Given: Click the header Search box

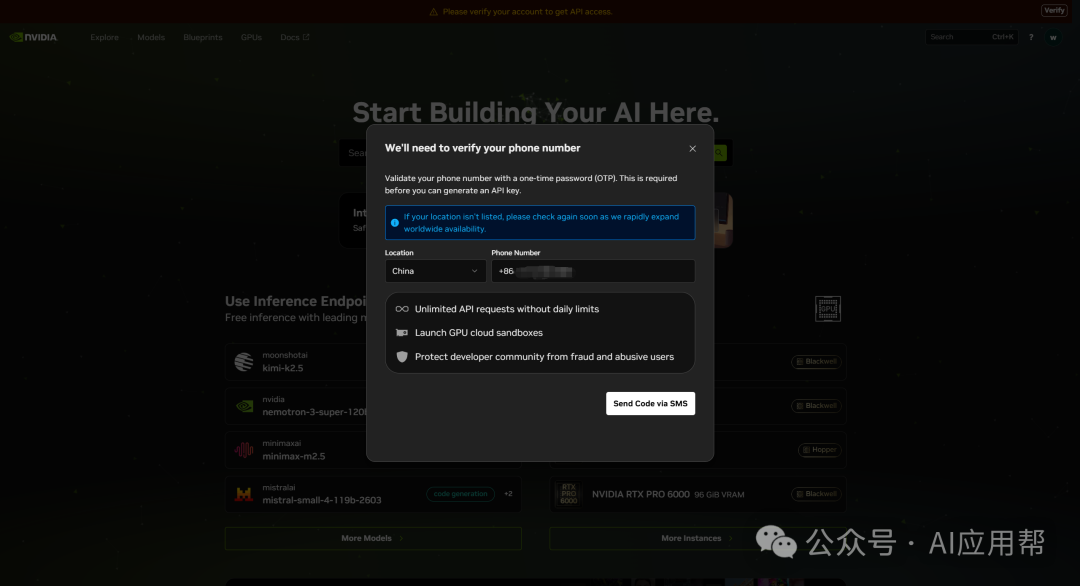Looking at the screenshot, I should (971, 37).
